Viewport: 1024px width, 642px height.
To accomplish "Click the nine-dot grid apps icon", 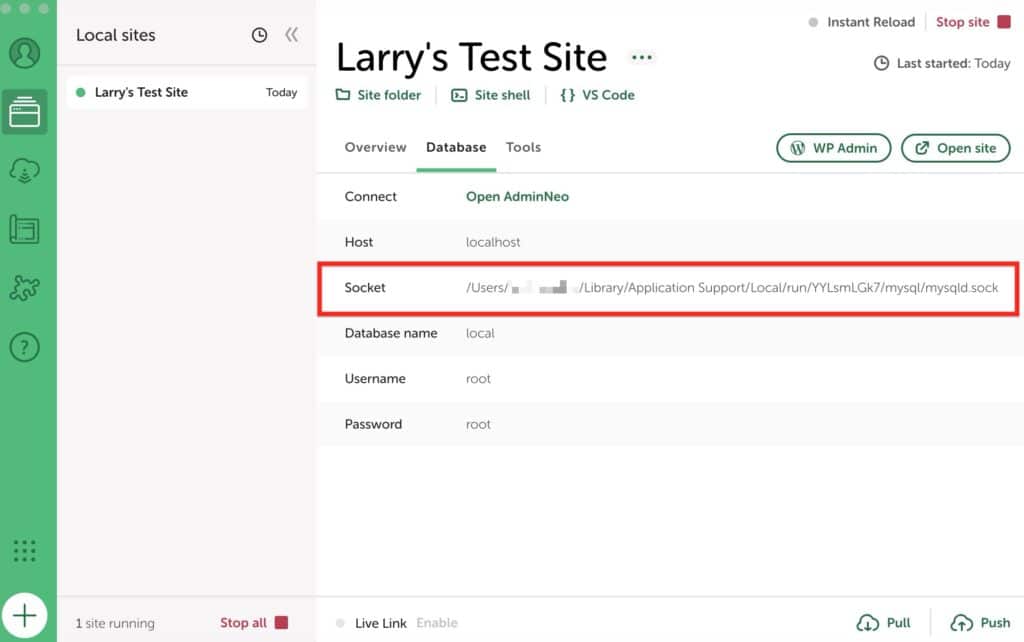I will point(25,550).
